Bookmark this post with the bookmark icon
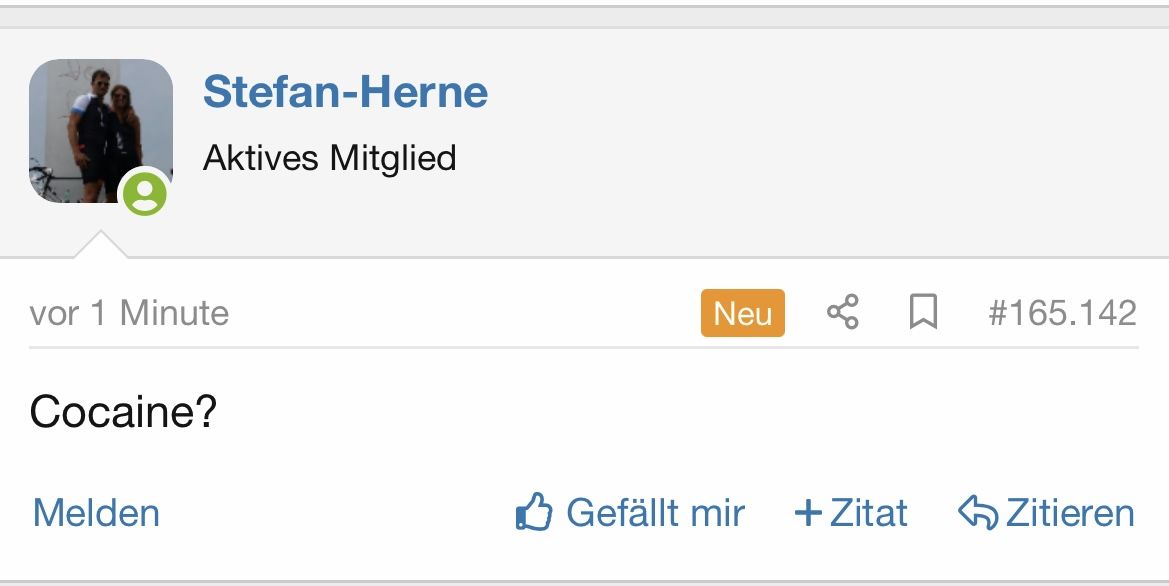Viewport: 1169px width, 586px height. point(923,313)
